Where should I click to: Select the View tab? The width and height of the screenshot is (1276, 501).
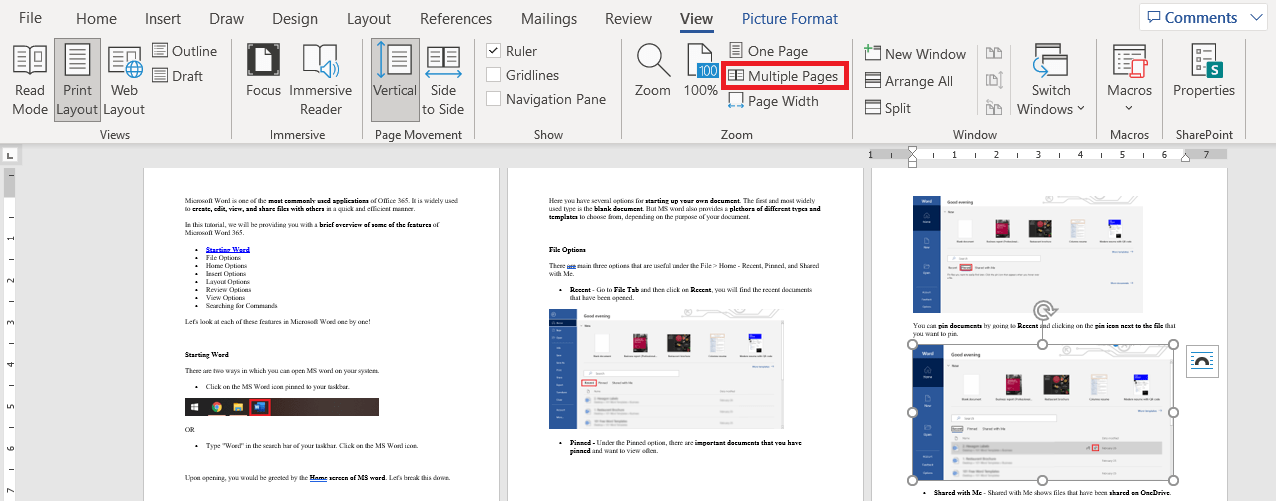point(697,19)
